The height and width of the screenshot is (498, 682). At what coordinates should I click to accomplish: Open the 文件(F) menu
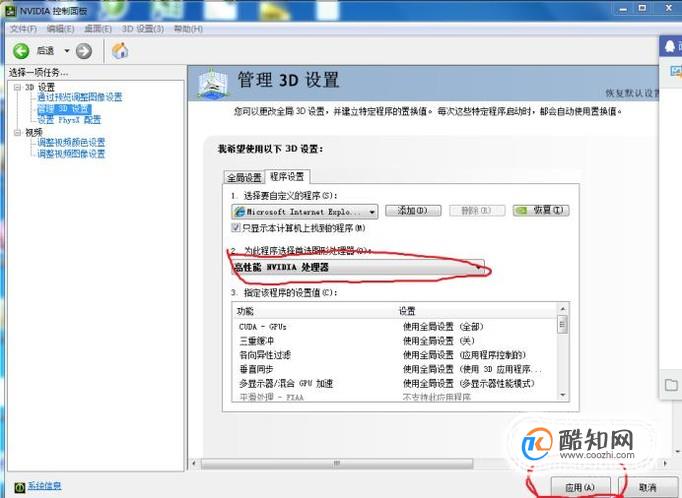tap(23, 29)
